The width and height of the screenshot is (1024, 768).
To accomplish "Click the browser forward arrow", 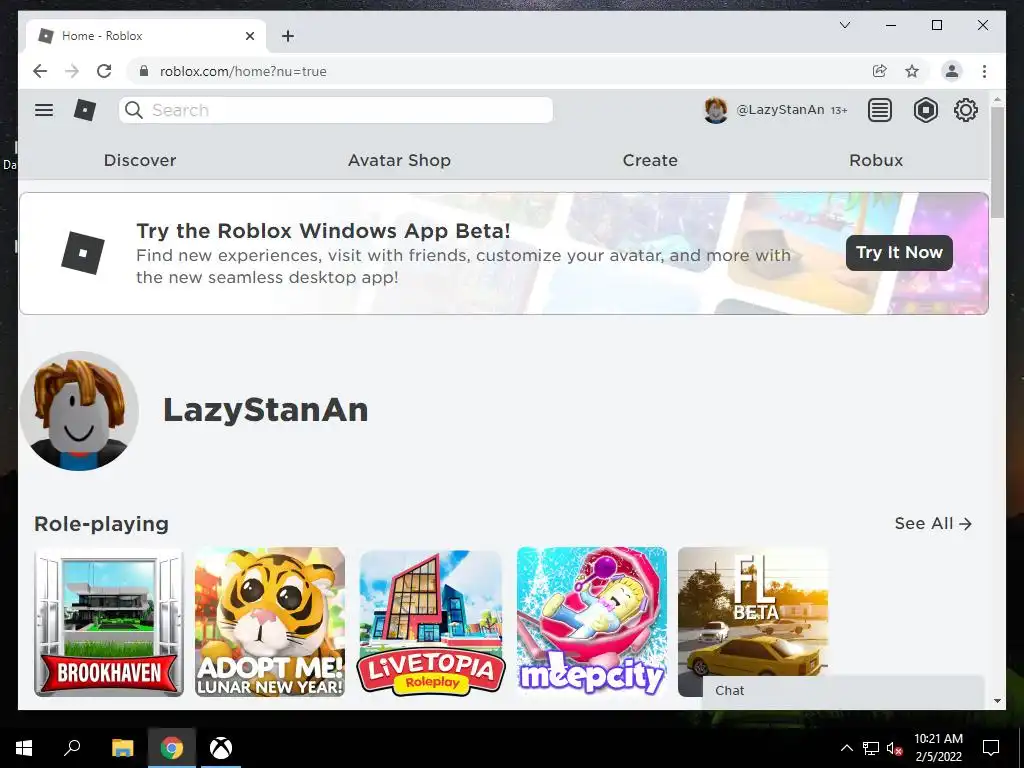I will 72,71.
